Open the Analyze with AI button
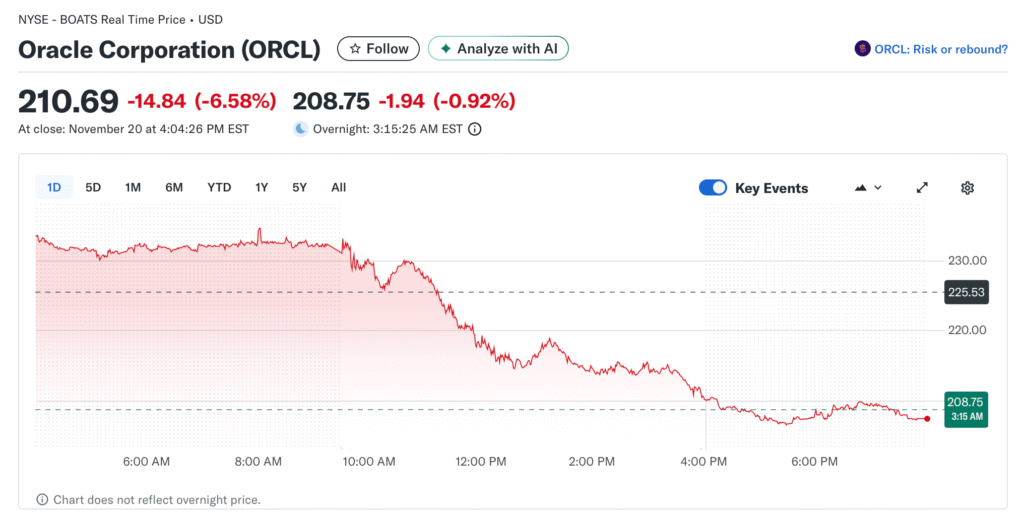 click(x=498, y=48)
